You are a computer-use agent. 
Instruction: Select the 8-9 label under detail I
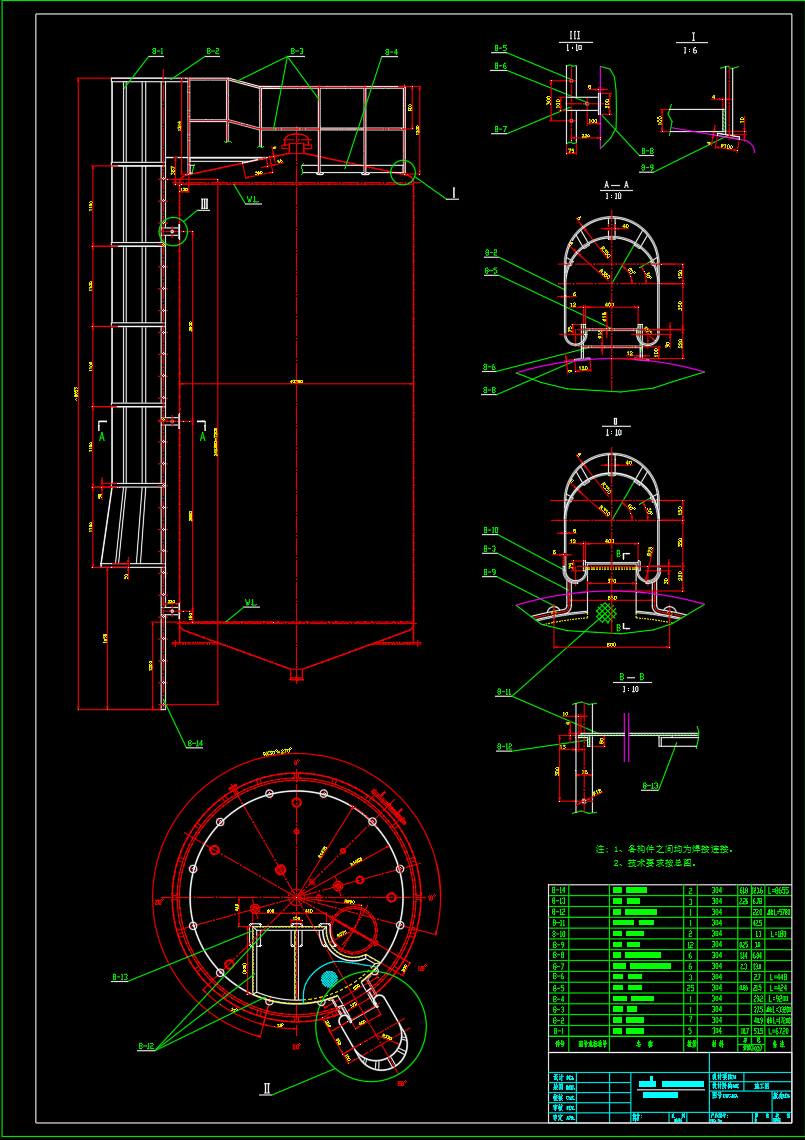(647, 168)
